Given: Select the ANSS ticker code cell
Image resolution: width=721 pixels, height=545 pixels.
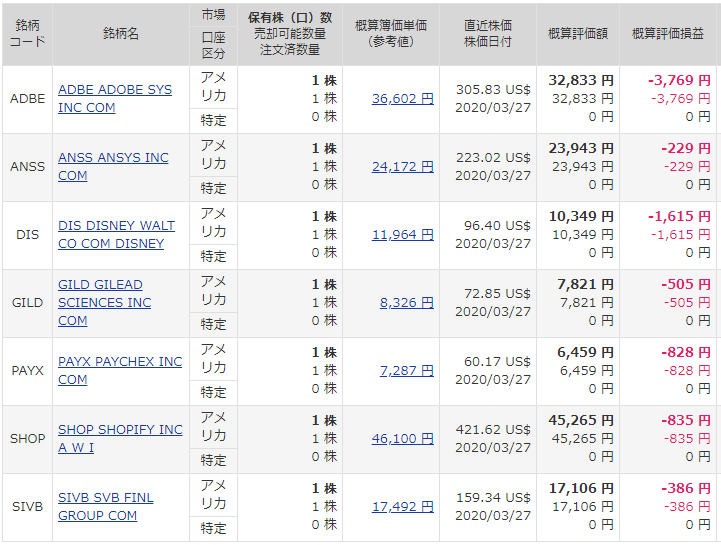Looking at the screenshot, I should (x=28, y=166).
